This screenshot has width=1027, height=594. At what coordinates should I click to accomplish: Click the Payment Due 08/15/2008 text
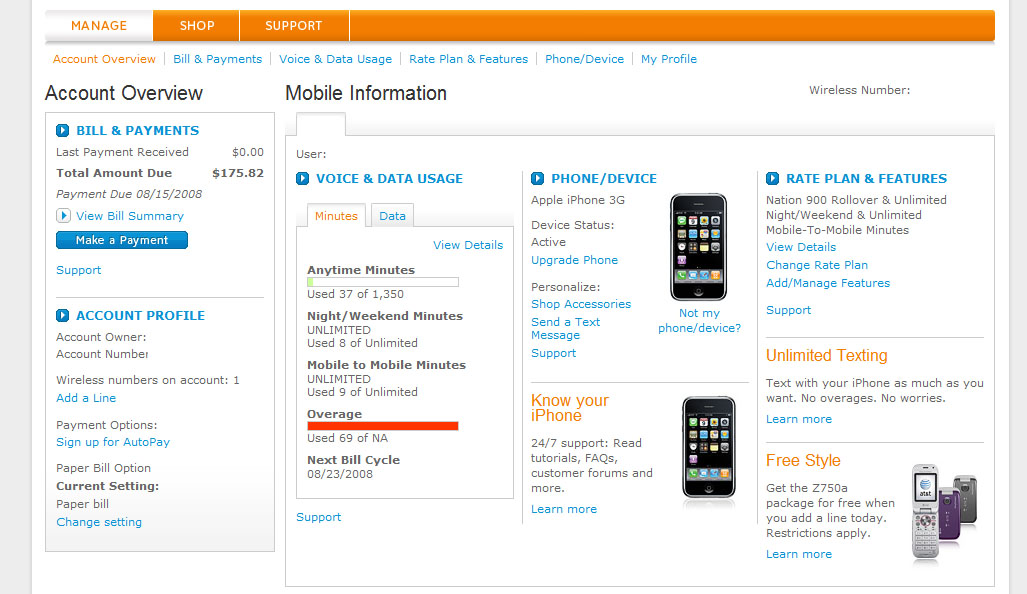point(129,194)
